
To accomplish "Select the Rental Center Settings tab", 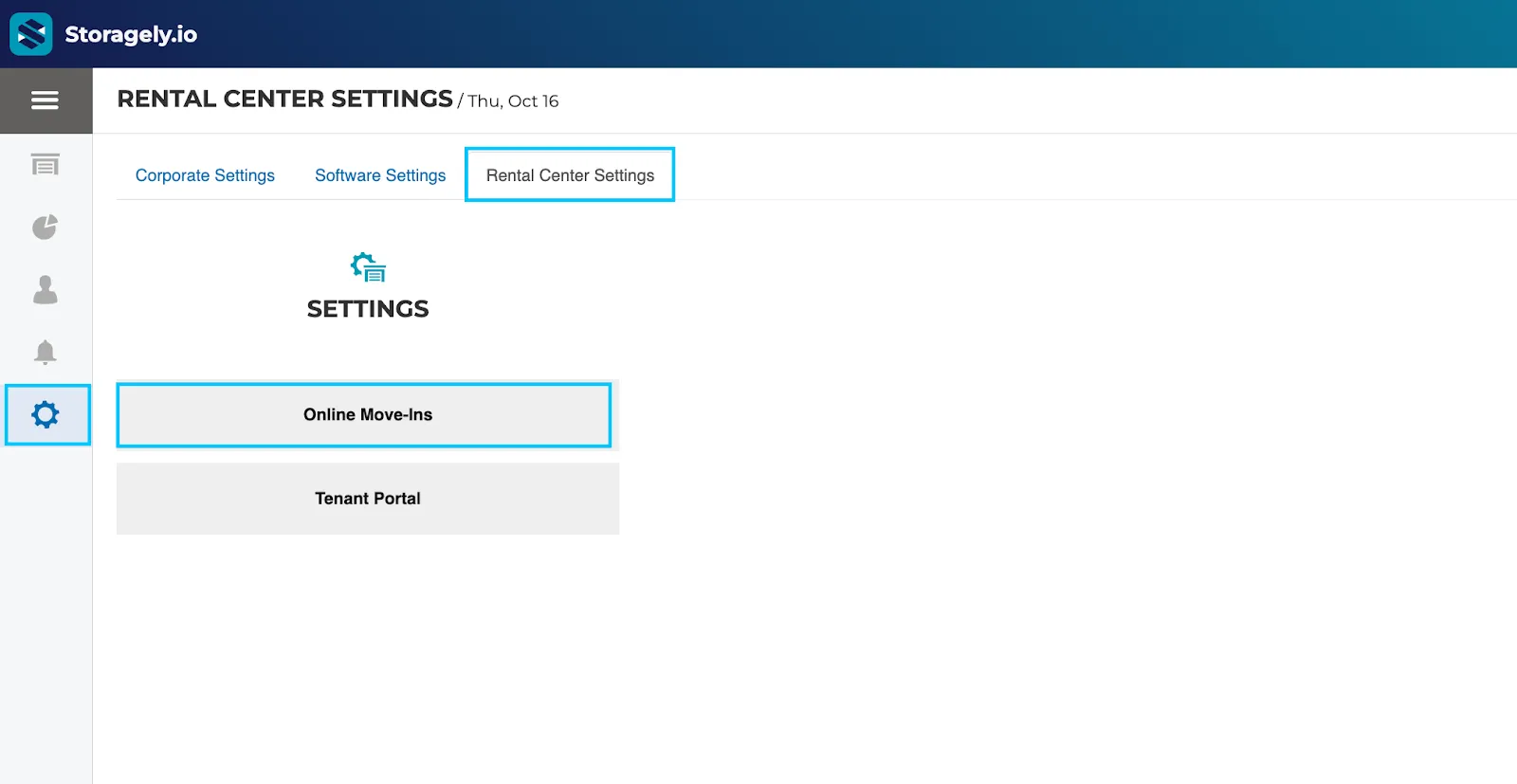I will 570,175.
